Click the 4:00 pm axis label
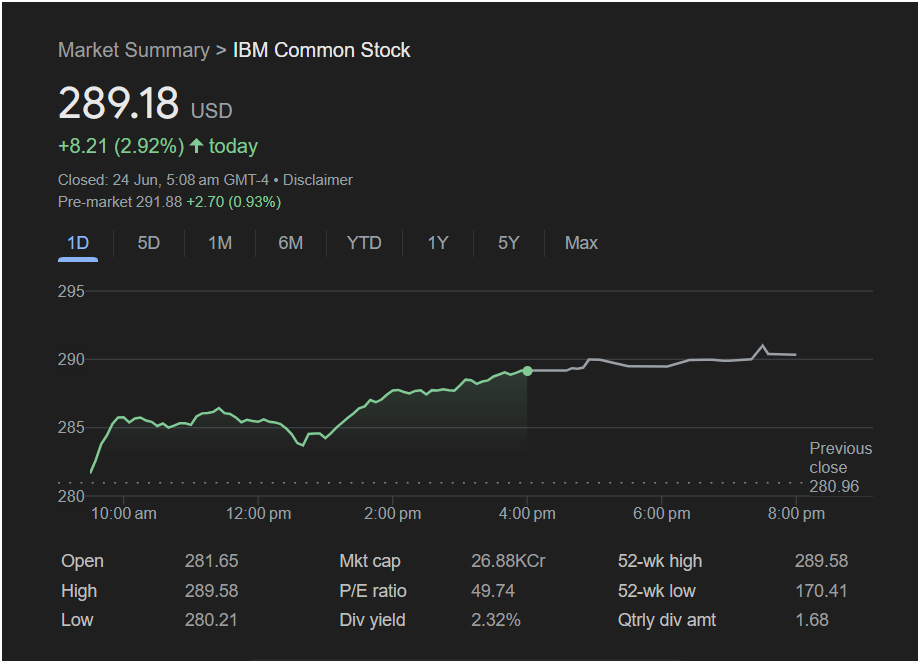This screenshot has width=920, height=663. pos(527,514)
